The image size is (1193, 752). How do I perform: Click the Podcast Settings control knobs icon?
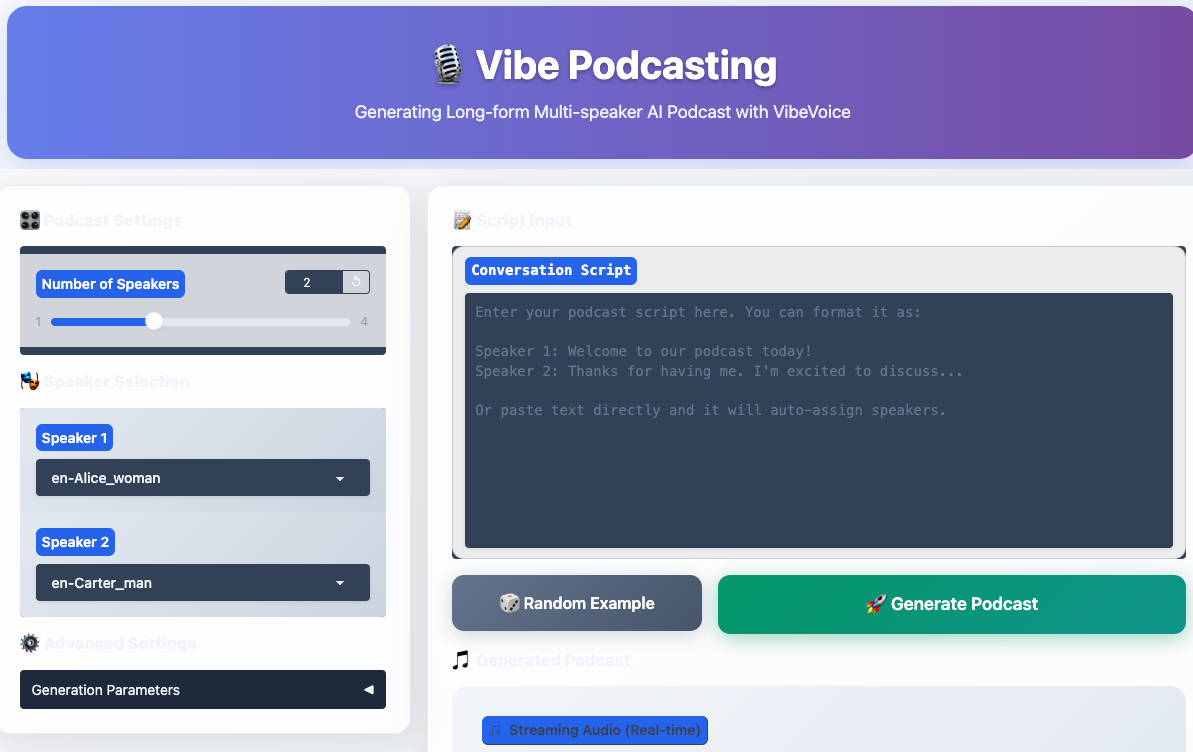click(30, 221)
